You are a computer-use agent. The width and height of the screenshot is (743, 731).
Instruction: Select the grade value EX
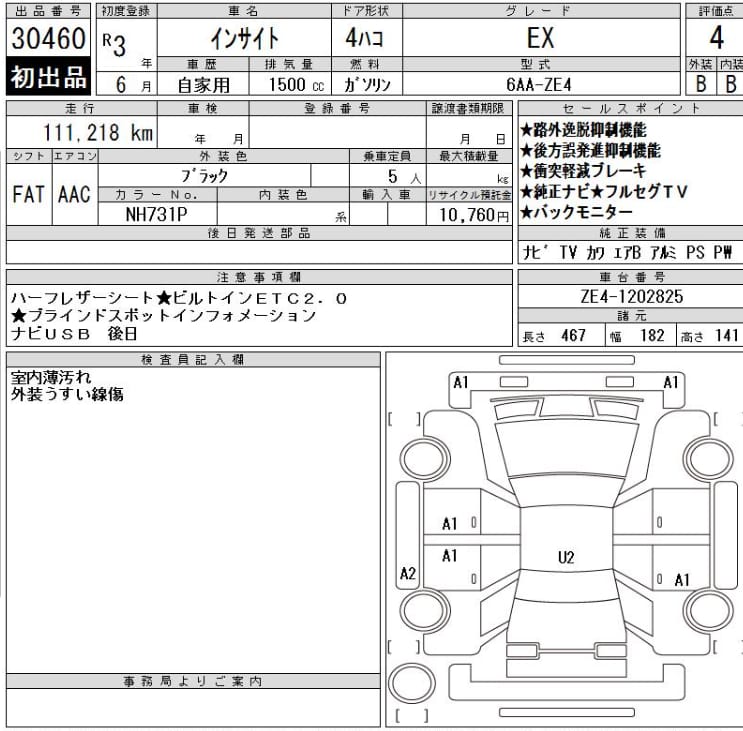(x=540, y=38)
